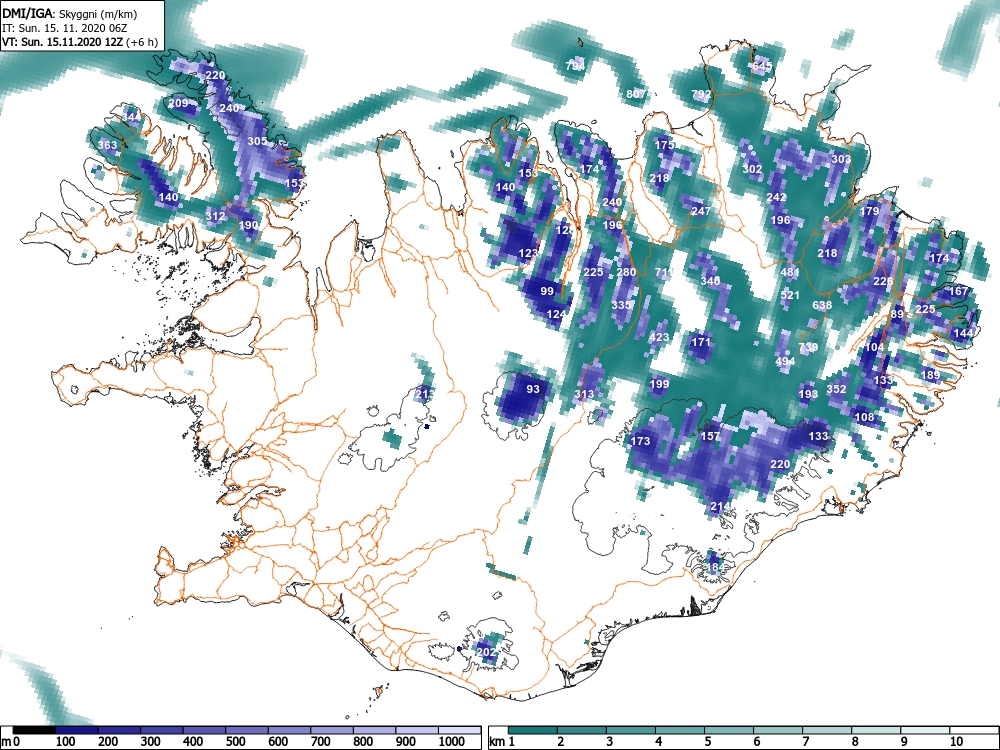
Task: Click the '1000' label in the metre legend
Action: pos(452,741)
